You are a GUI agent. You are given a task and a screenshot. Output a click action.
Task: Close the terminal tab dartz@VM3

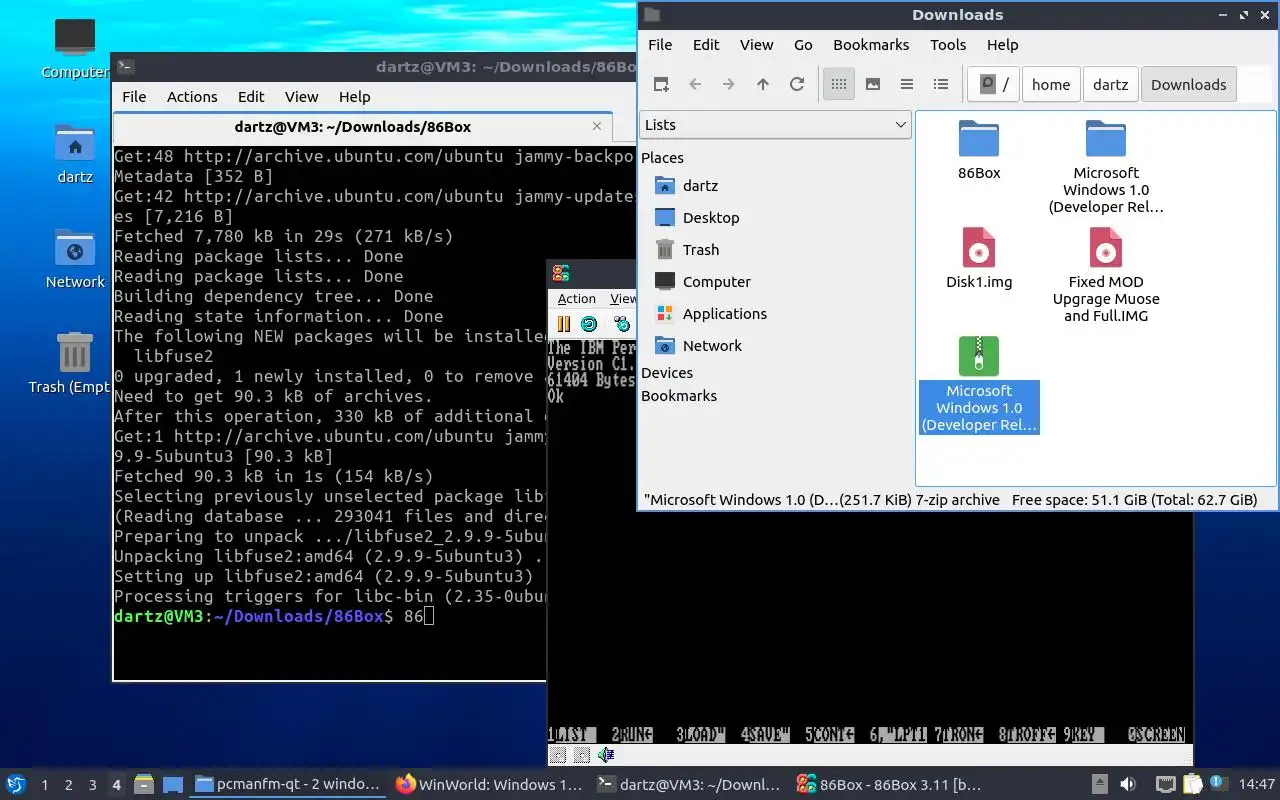597,127
